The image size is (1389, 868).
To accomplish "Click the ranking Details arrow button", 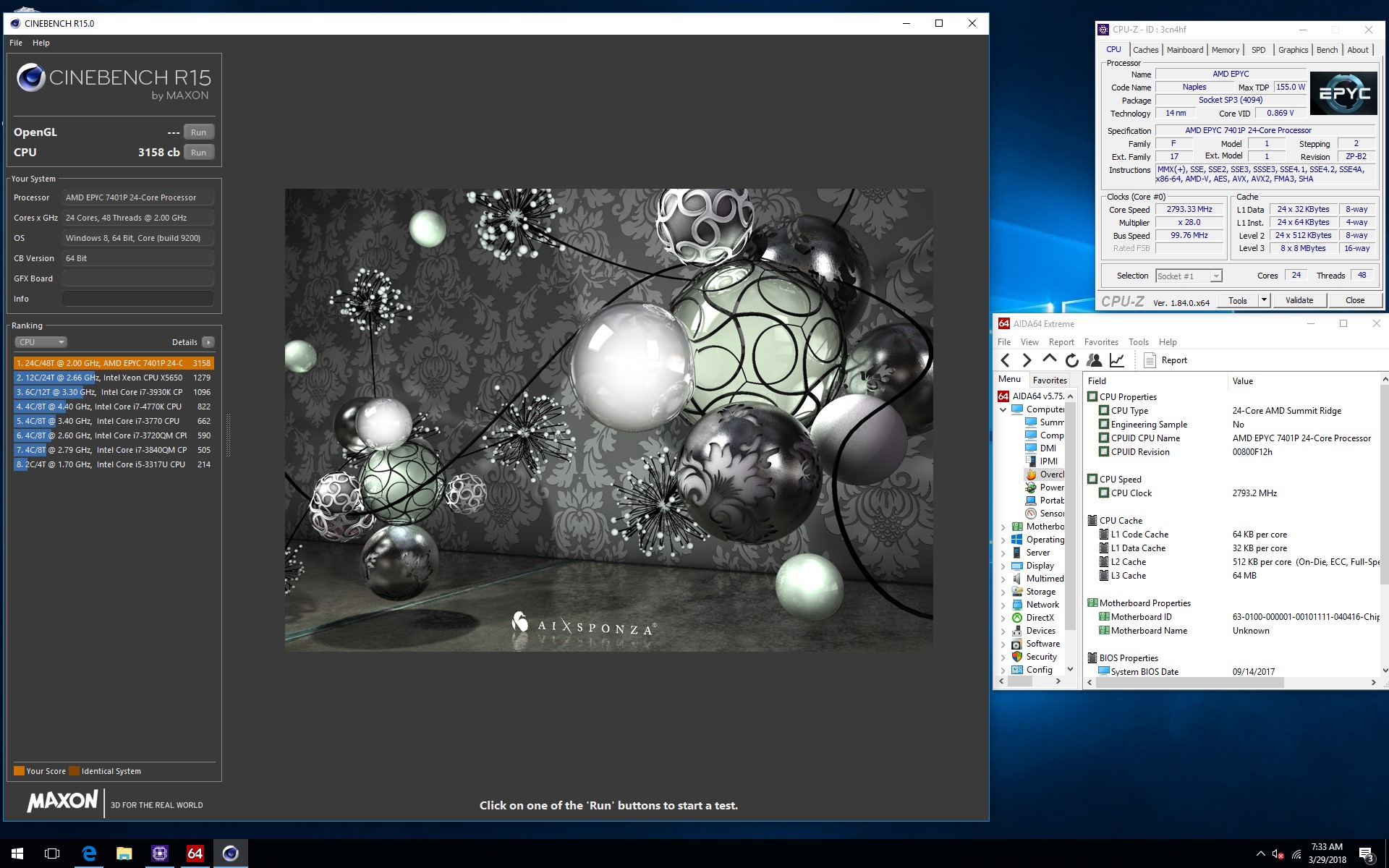I will [x=208, y=342].
